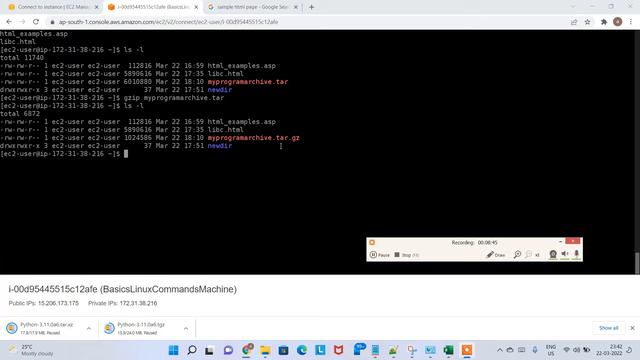Select the i-00d95445515c12afe terminal tab
640x360 pixels.
point(153,7)
